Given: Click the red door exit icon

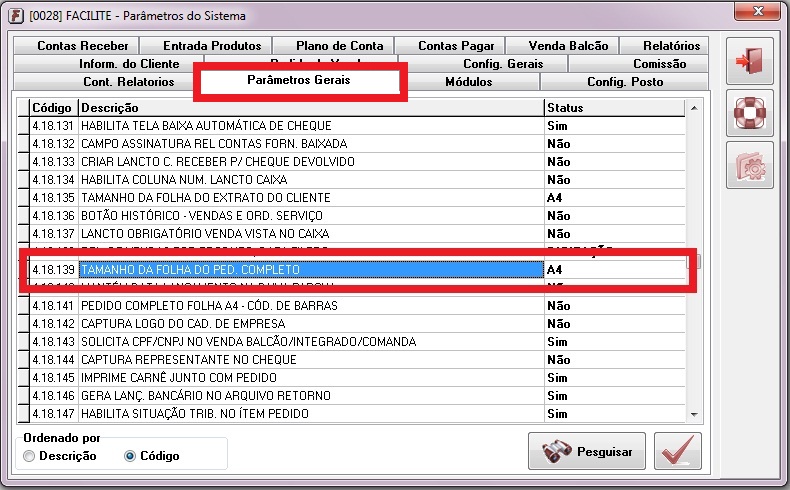Looking at the screenshot, I should 750,60.
